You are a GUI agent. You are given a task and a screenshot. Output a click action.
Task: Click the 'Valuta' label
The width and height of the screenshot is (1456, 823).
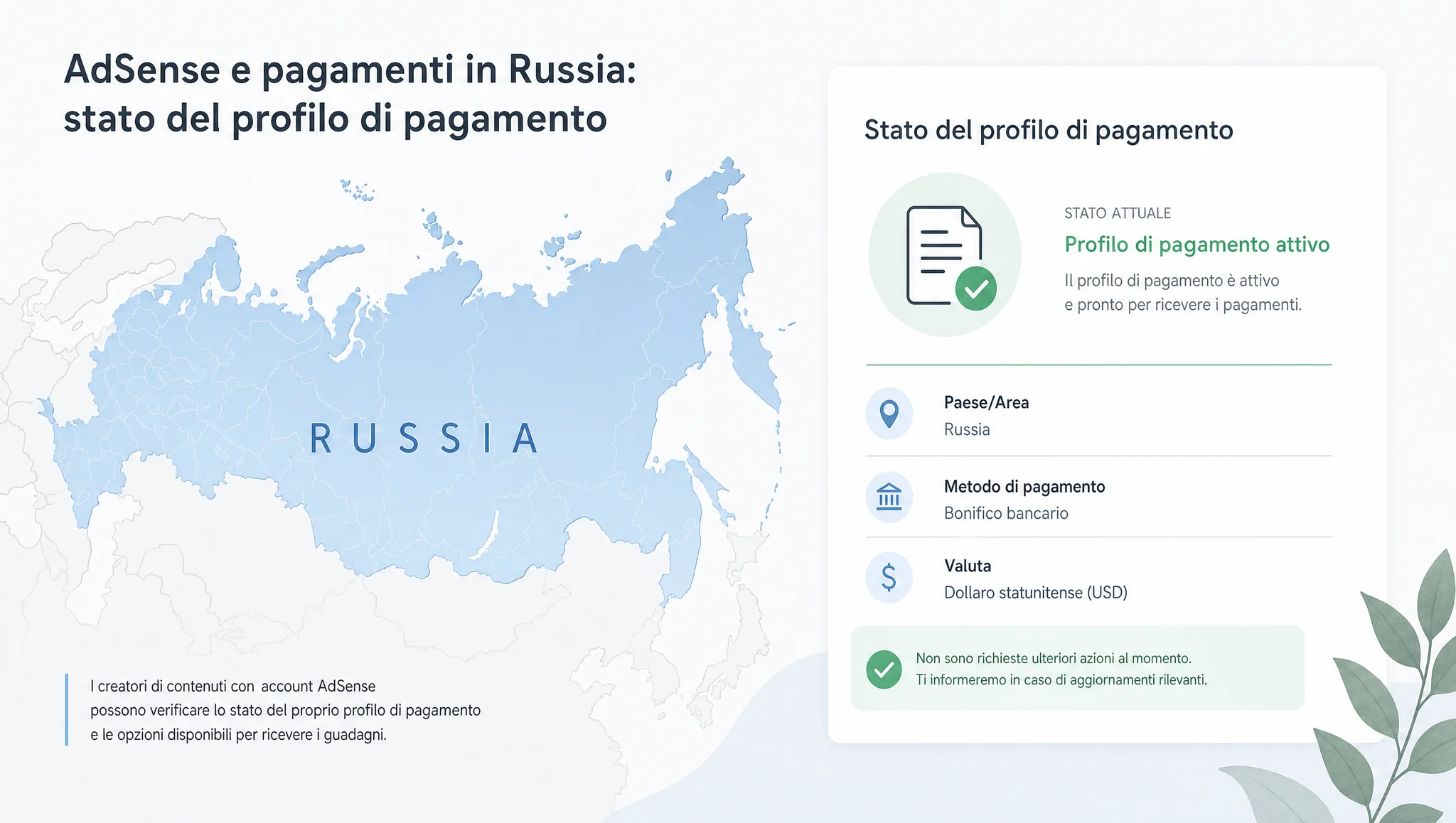pos(968,566)
